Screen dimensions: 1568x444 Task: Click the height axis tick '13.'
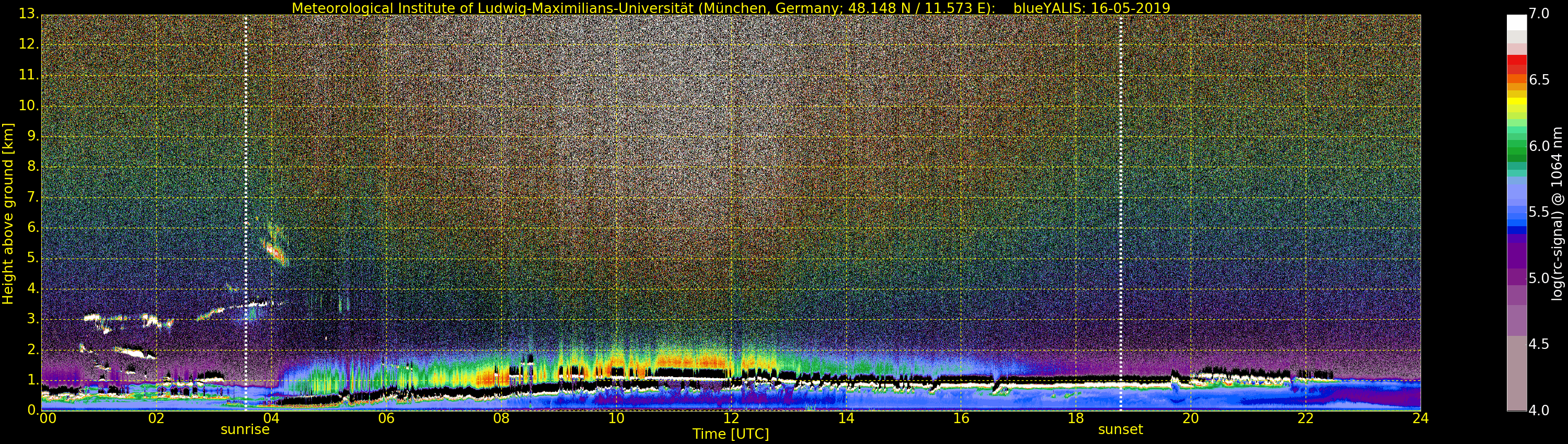coord(28,14)
